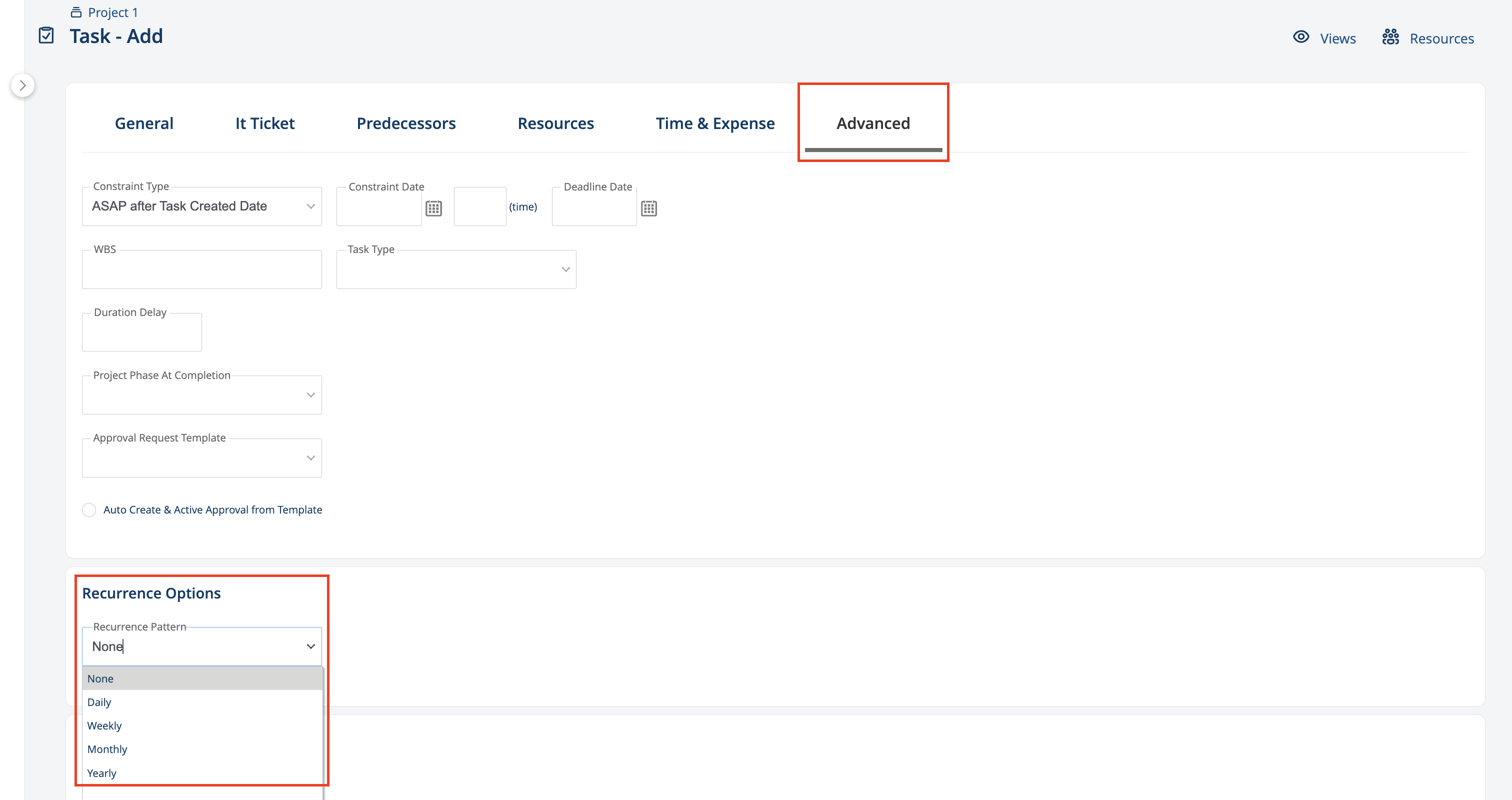Click the task clipboard icon beside title
Image resolution: width=1512 pixels, height=800 pixels.
tap(46, 36)
